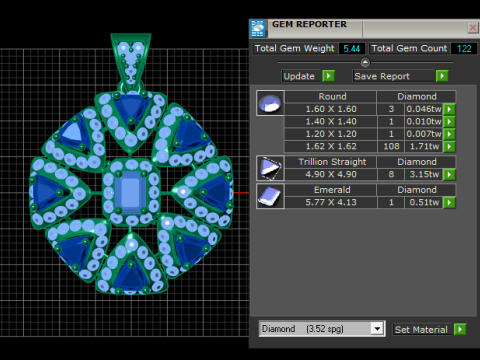Viewport: 480px width, 360px height.
Task: Close the Gem Reporter panel
Action: 473,27
